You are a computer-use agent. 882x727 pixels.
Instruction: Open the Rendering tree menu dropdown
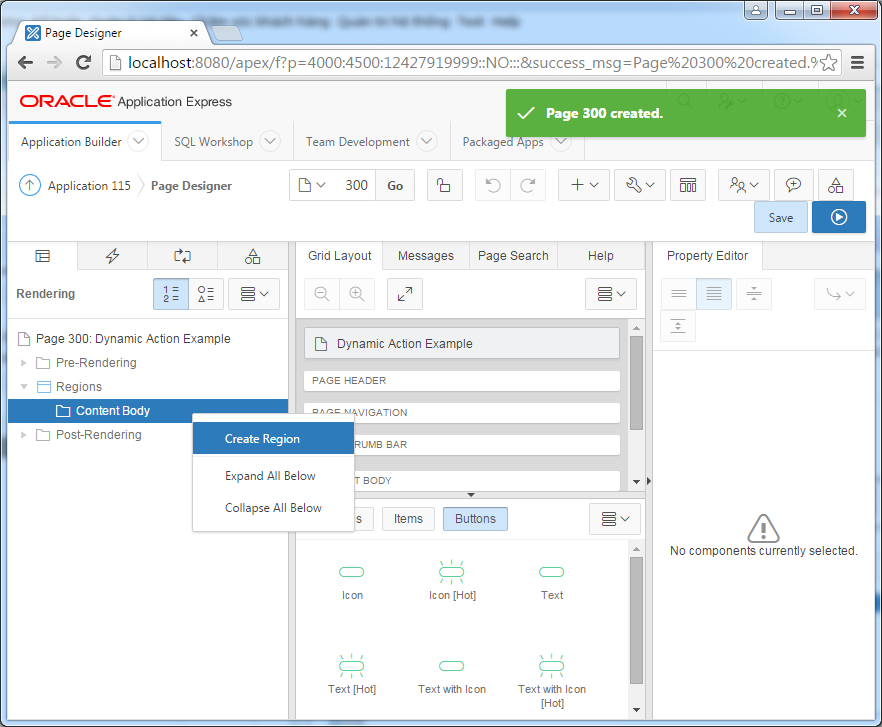254,294
